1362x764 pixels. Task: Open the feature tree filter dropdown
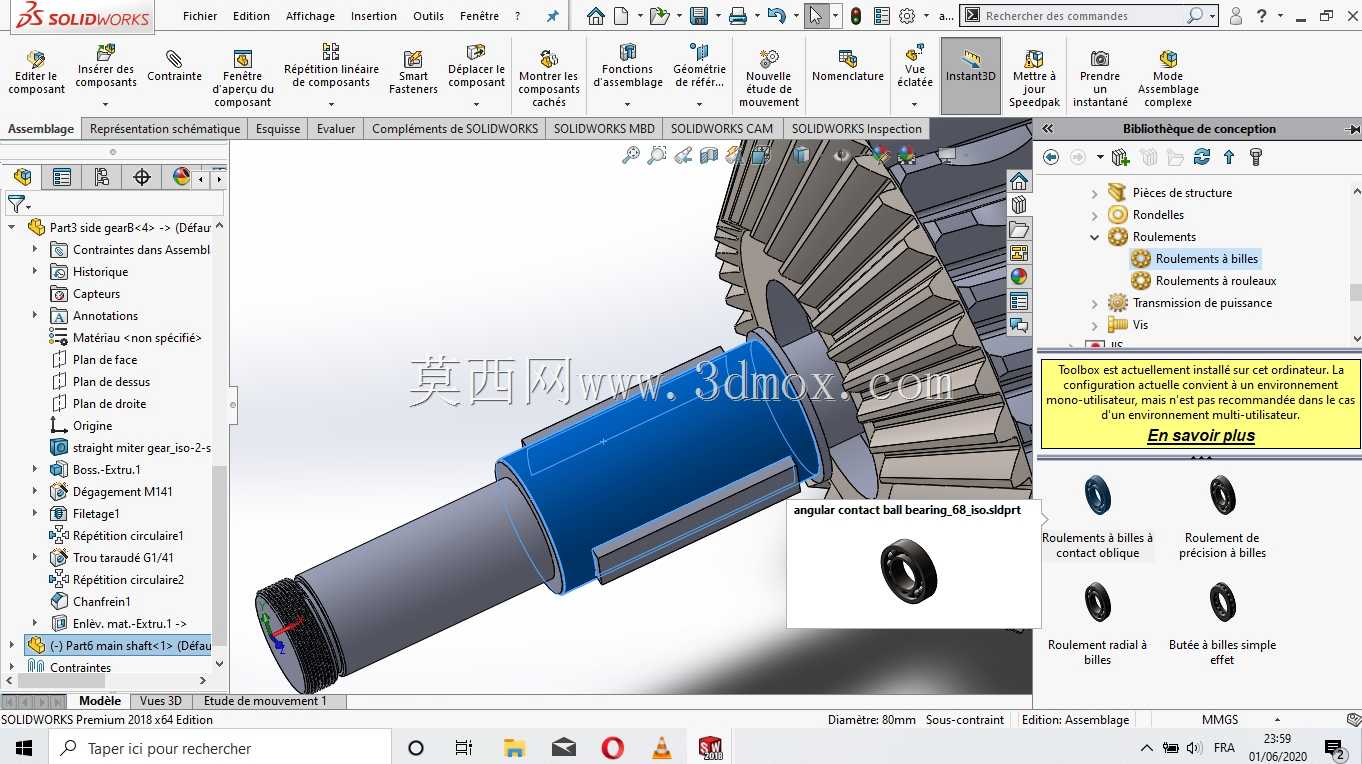(19, 204)
